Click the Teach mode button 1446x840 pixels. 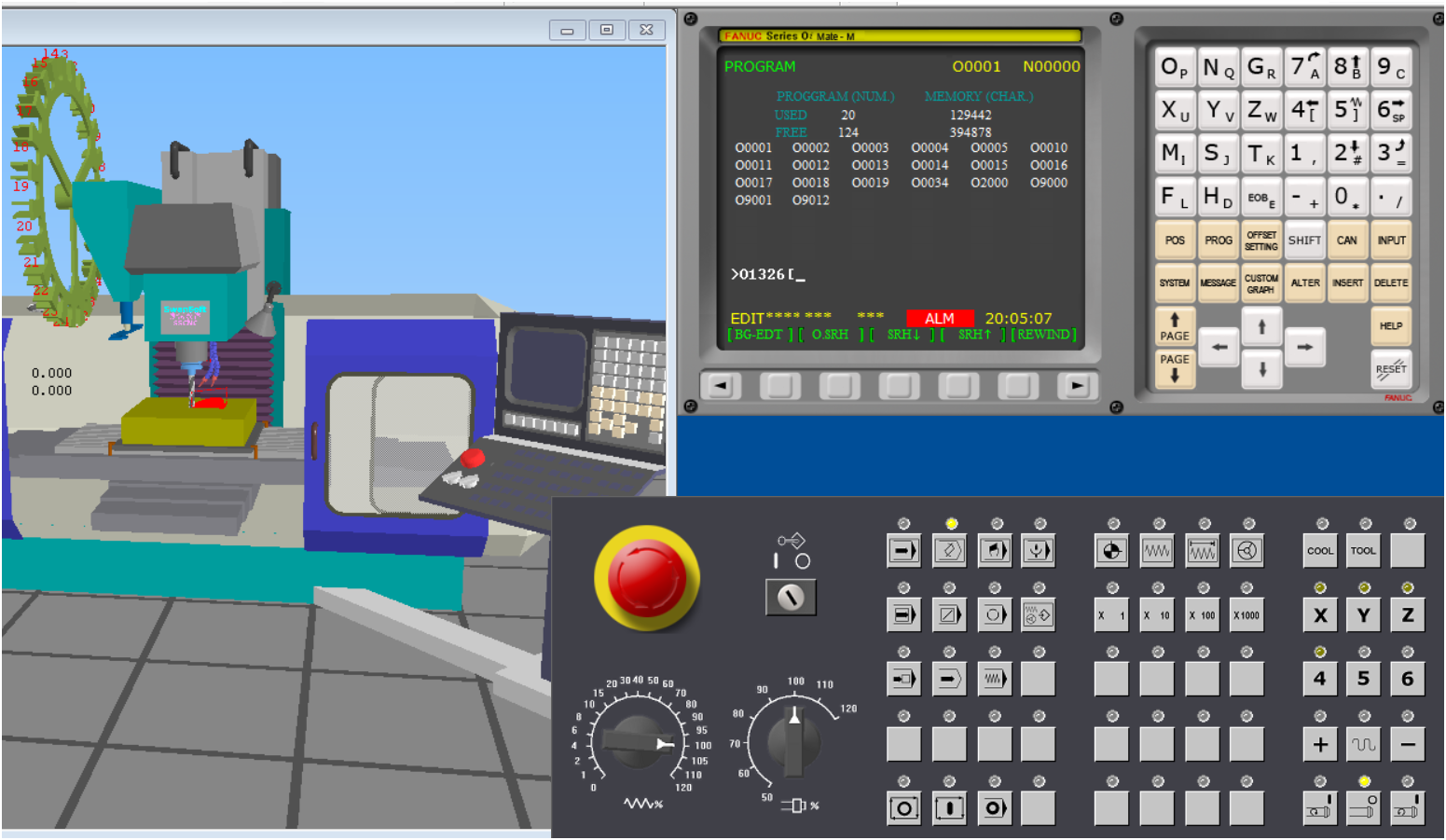[1039, 614]
